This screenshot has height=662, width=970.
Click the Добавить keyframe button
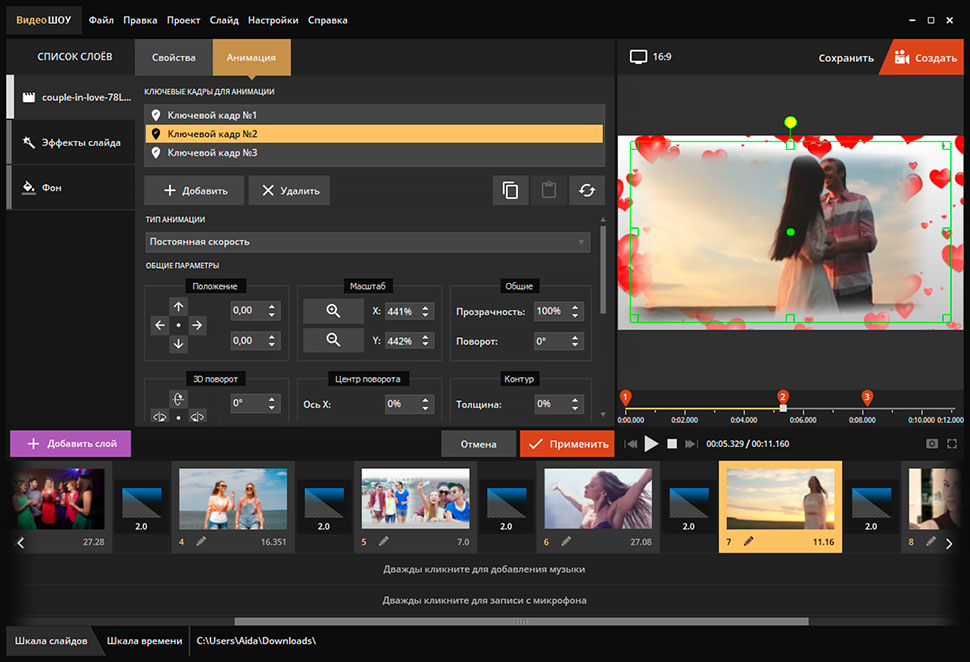click(195, 191)
